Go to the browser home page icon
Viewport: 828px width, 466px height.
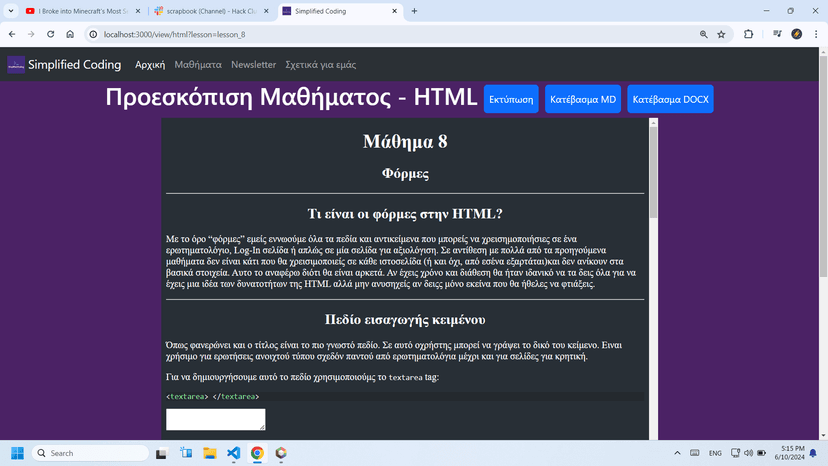coord(70,34)
